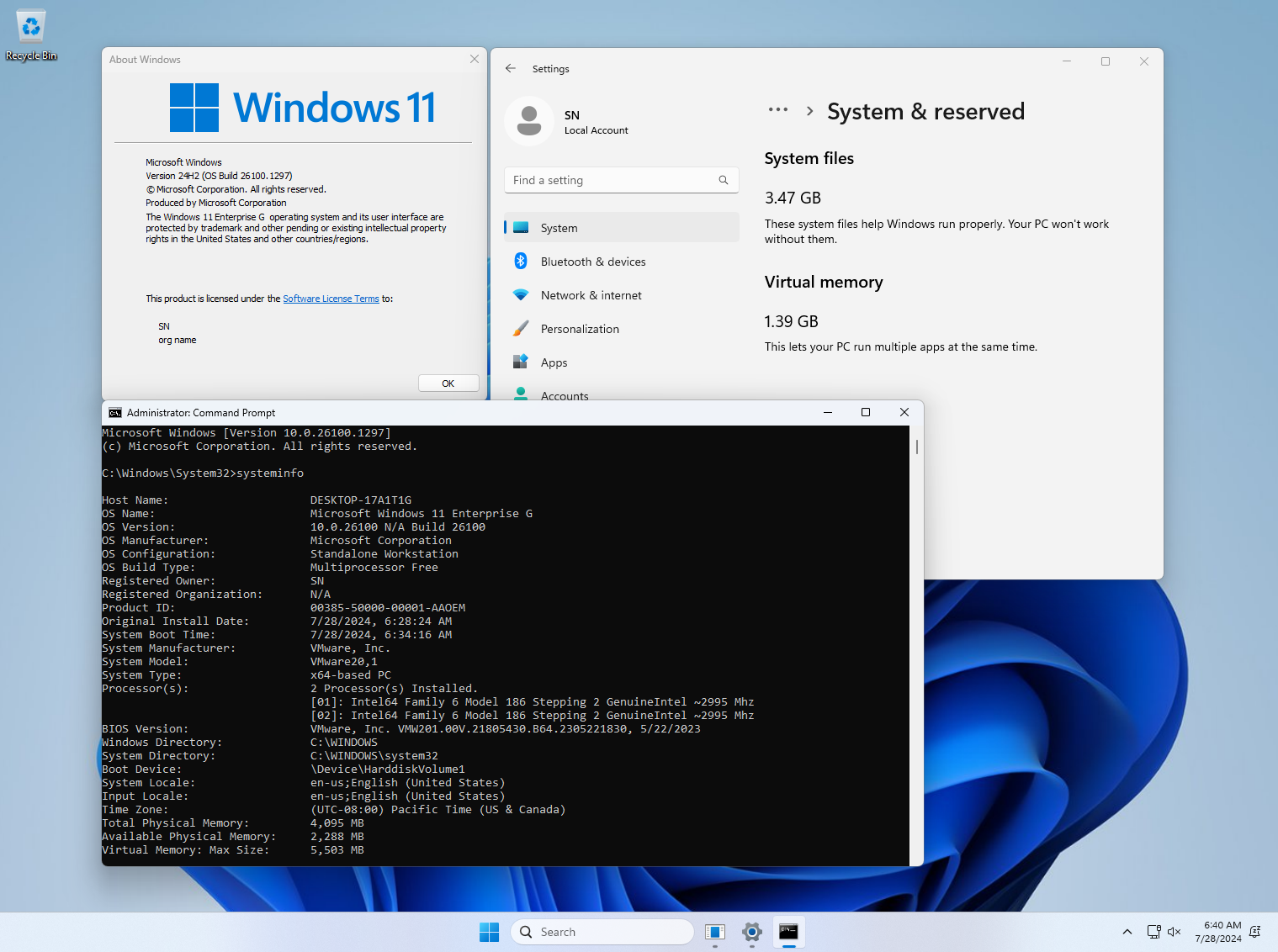Click the 3.47 GB system files value
This screenshot has width=1278, height=952.
pos(793,198)
